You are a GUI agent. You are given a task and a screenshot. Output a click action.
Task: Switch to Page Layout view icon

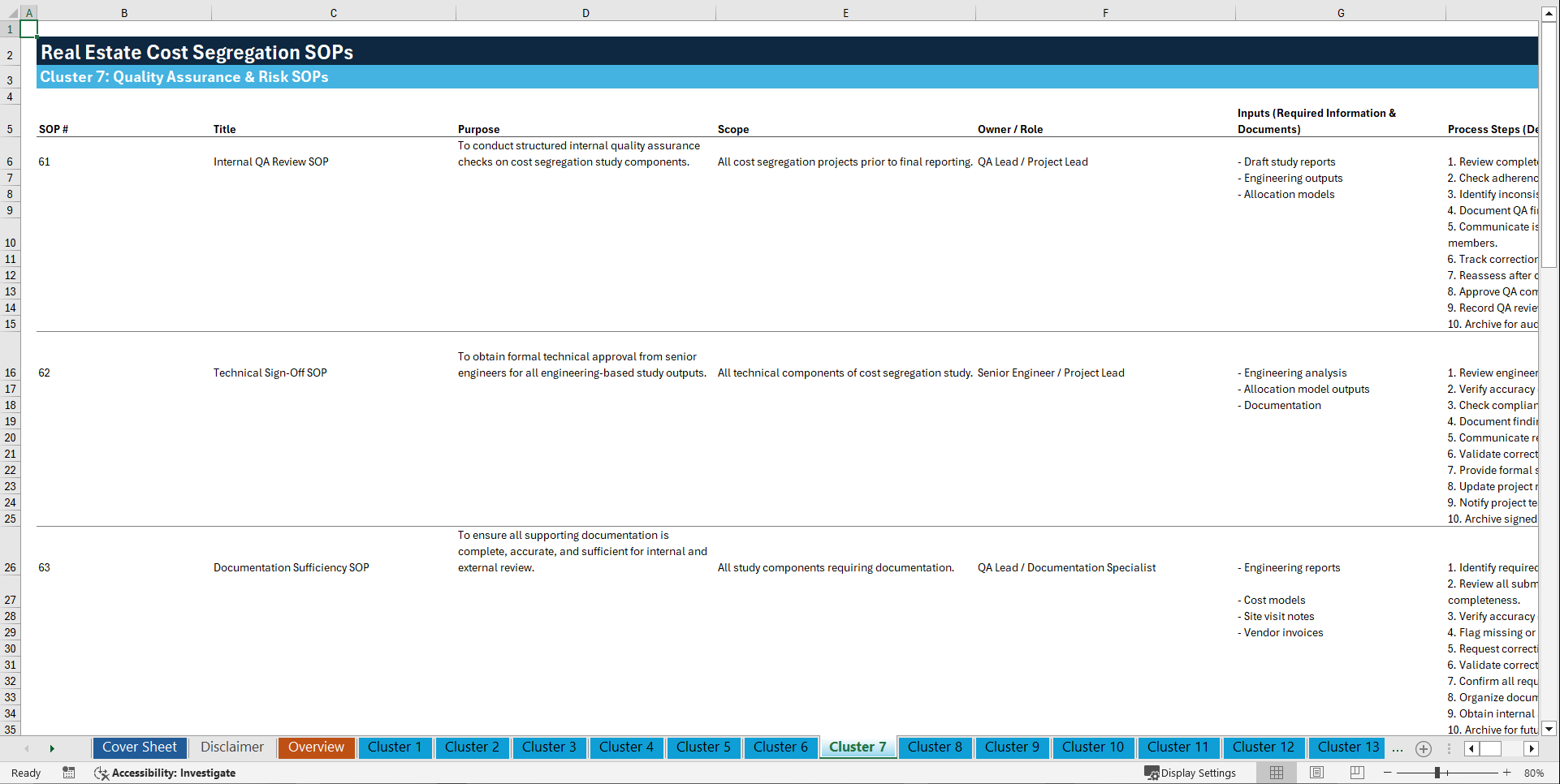(x=1316, y=773)
